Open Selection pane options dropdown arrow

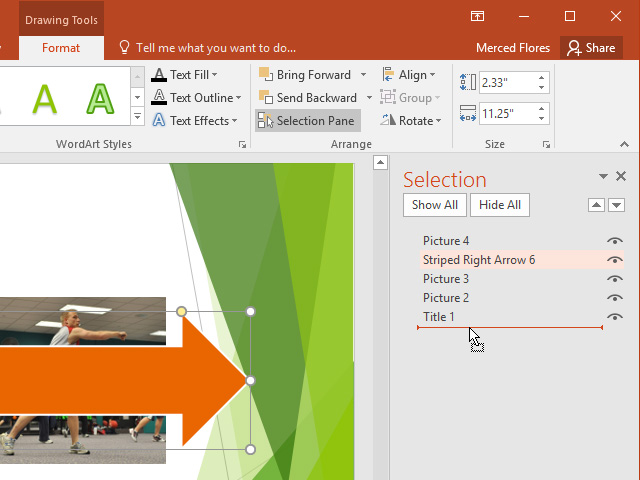603,176
